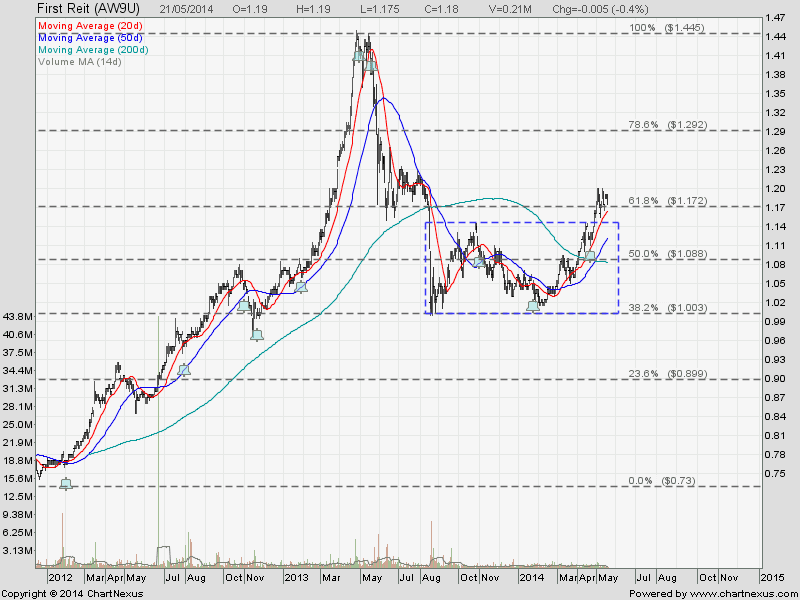800x600 pixels.
Task: Click the bell marker at the start of 2013
Action: [302, 287]
